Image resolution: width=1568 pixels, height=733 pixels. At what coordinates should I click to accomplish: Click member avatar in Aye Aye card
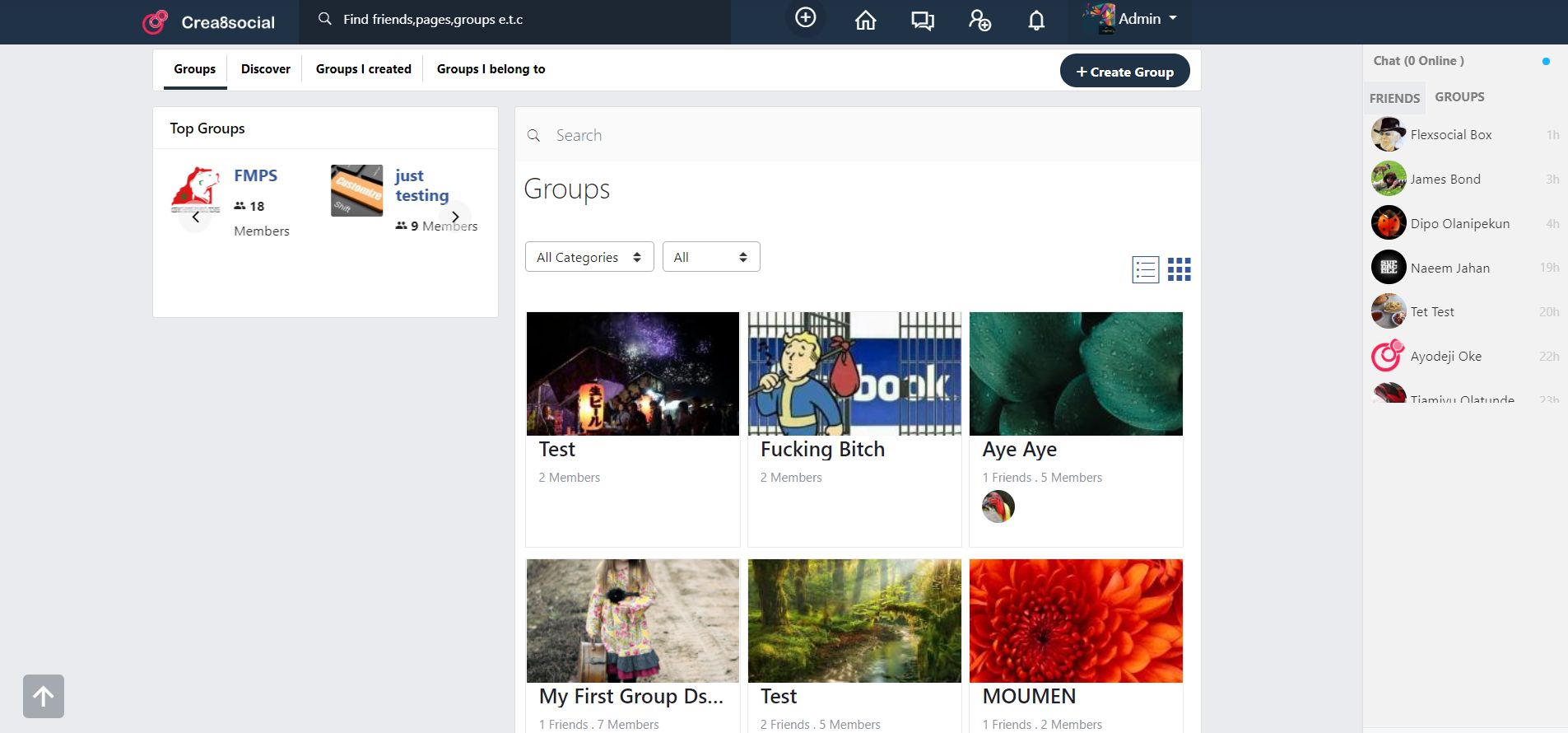tap(998, 507)
